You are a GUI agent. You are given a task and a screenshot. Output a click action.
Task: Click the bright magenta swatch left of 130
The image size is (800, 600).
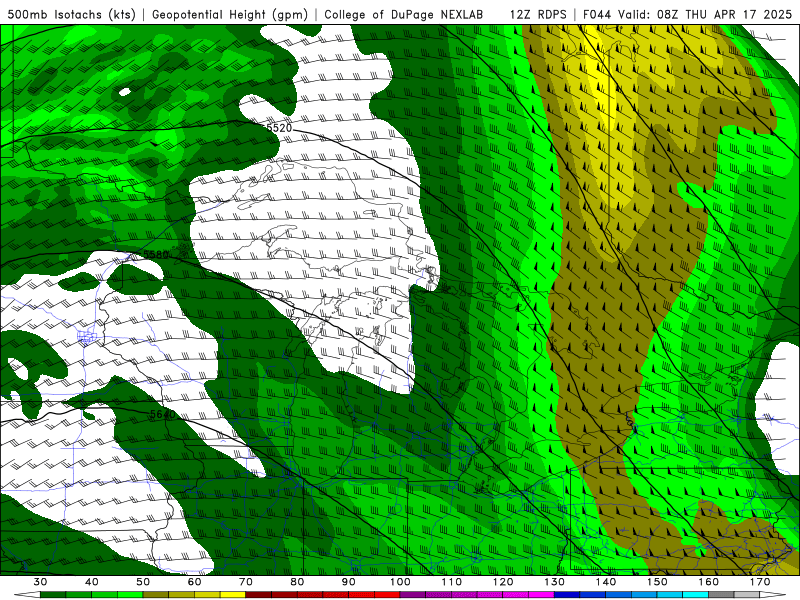tap(541, 595)
